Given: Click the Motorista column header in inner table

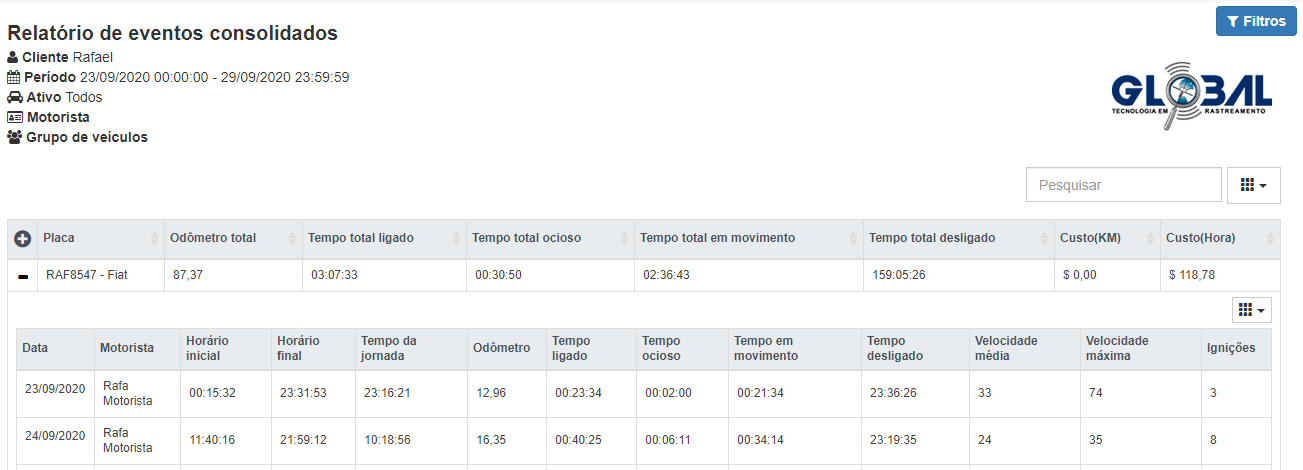Looking at the screenshot, I should (127, 348).
